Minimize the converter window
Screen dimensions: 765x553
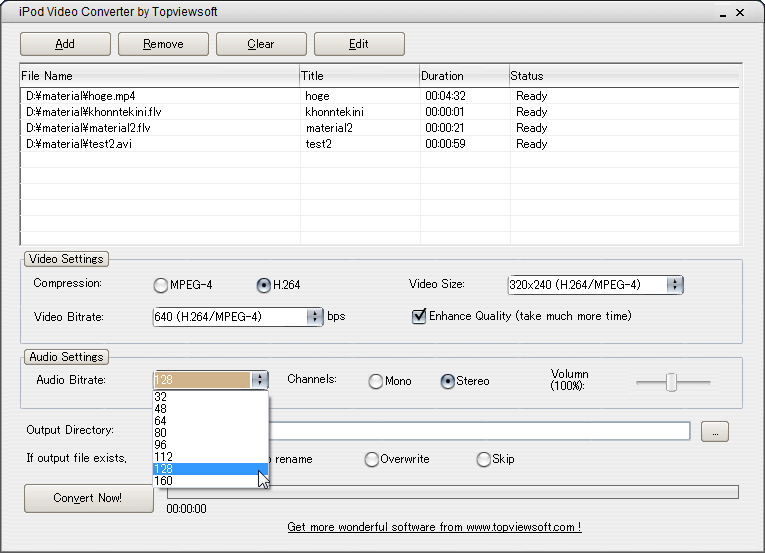tap(723, 13)
